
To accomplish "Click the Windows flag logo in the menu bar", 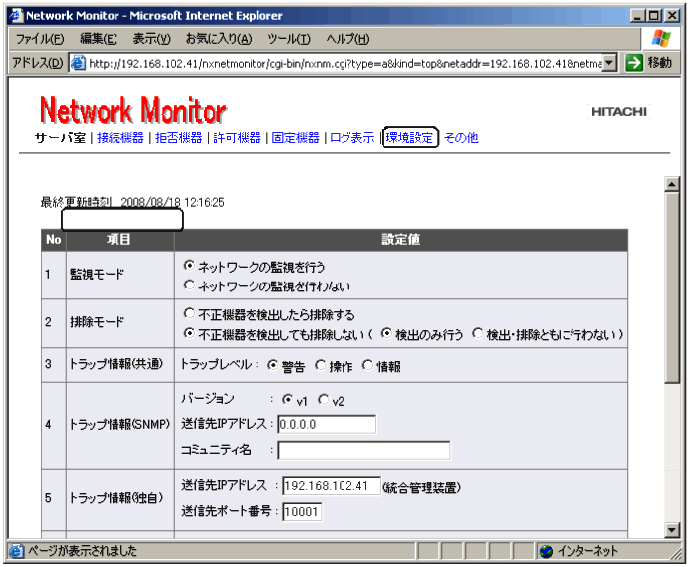I will click(x=661, y=39).
